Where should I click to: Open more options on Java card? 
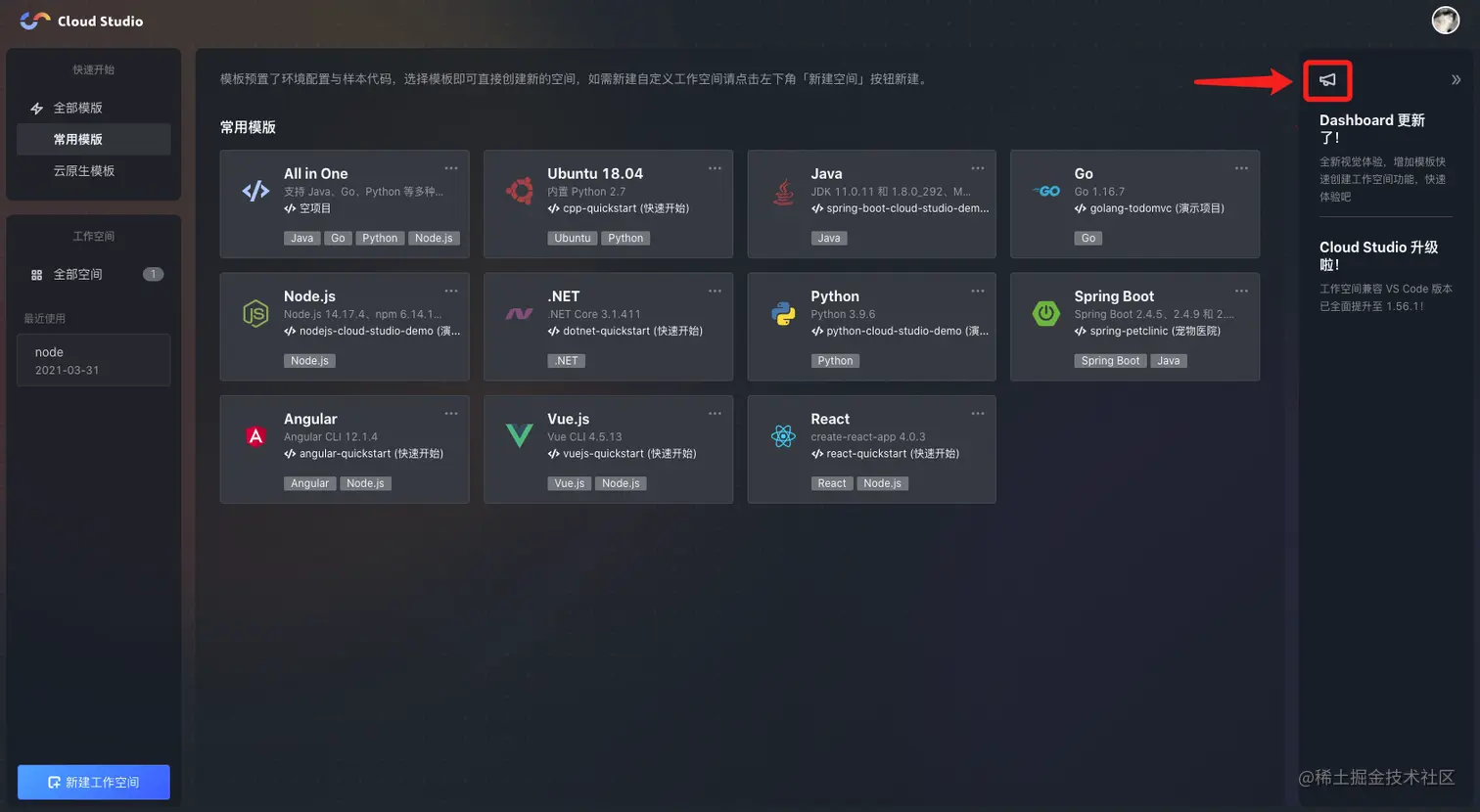(x=978, y=168)
